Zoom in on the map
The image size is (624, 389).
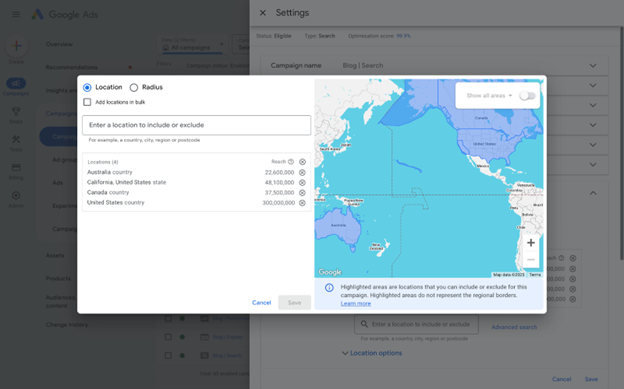(531, 242)
